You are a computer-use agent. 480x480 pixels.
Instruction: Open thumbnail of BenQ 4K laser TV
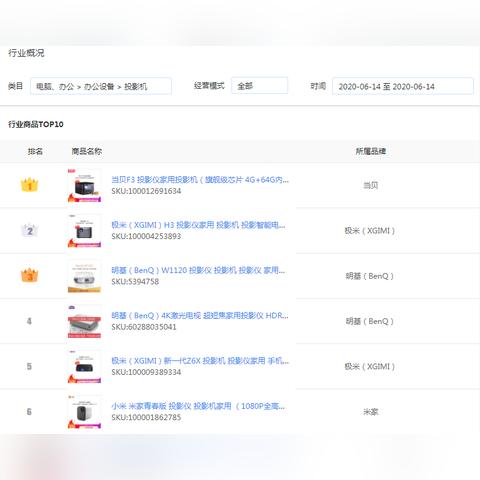coord(84,322)
